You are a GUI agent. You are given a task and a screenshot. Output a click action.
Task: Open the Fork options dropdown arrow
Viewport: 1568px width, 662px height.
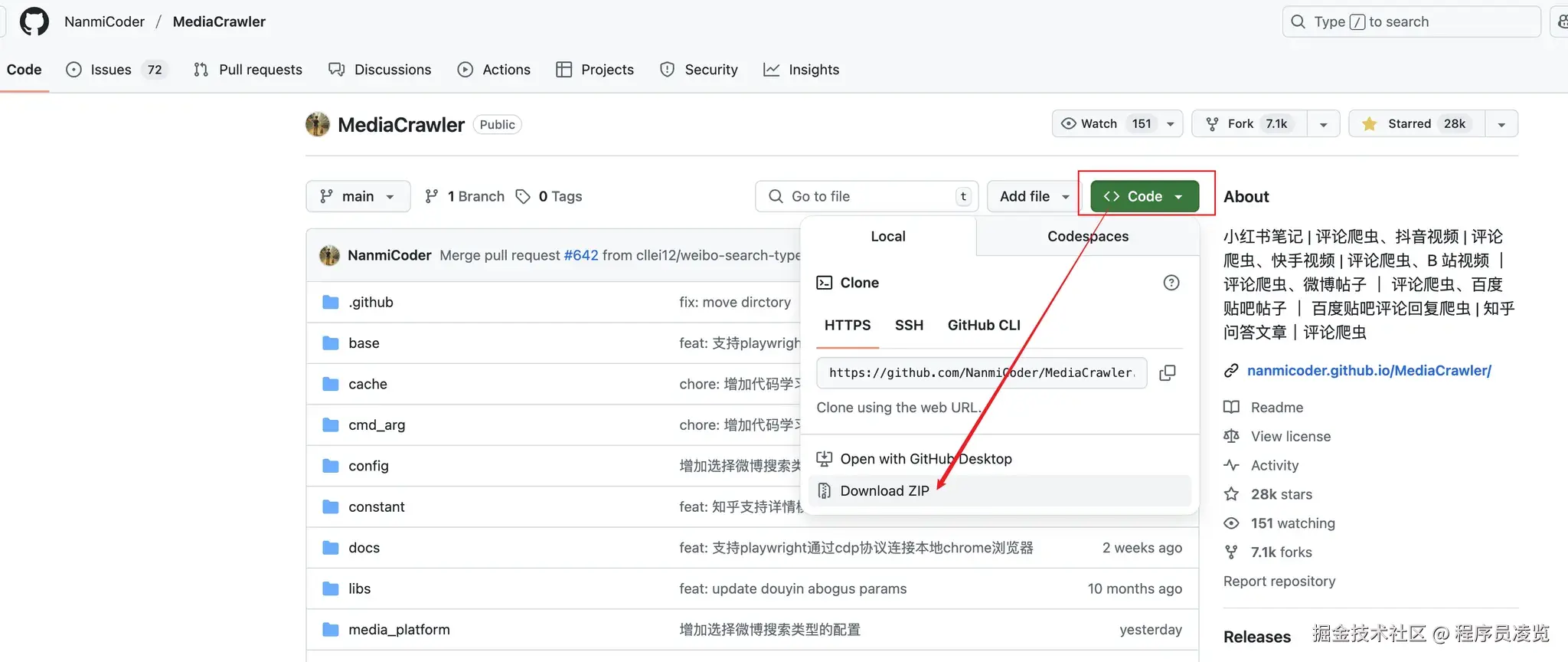coord(1323,124)
